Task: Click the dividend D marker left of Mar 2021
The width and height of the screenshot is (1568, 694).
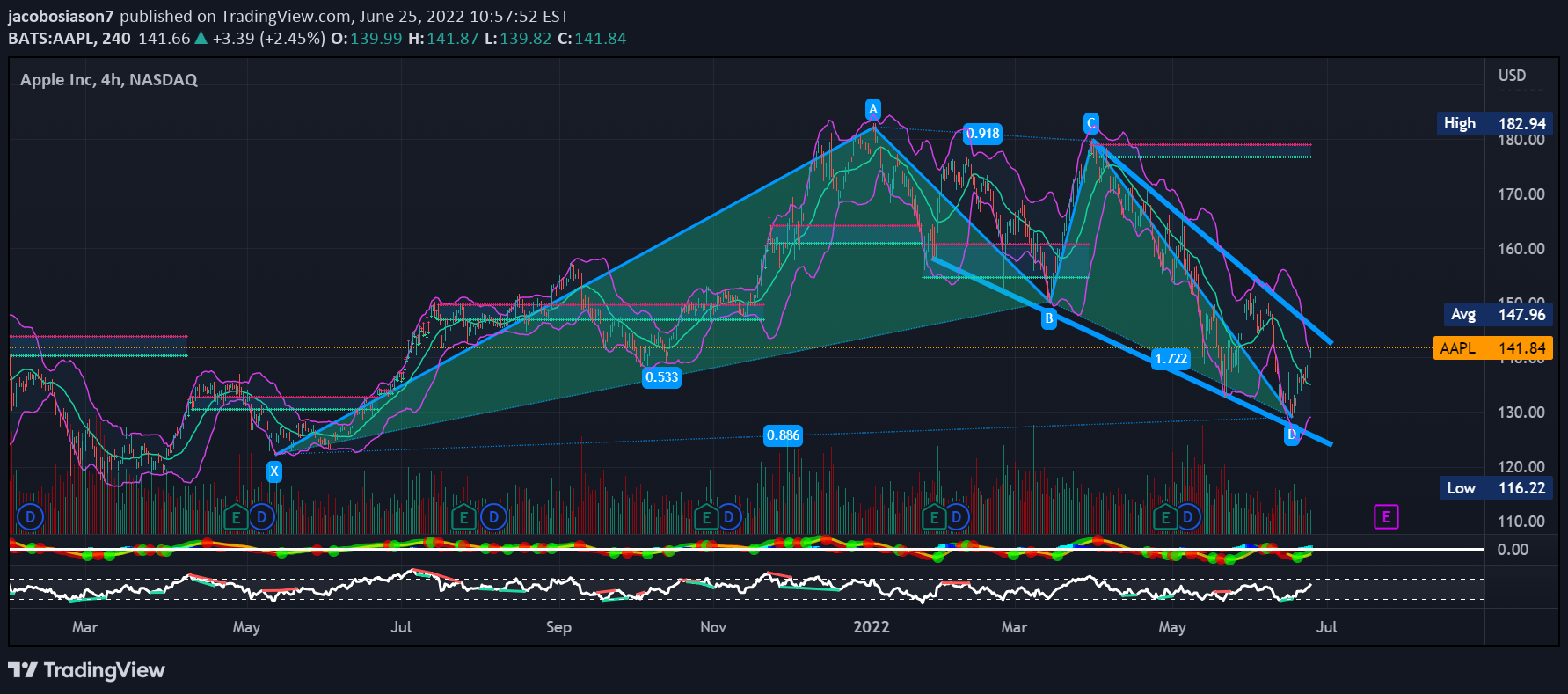Action: (x=30, y=517)
